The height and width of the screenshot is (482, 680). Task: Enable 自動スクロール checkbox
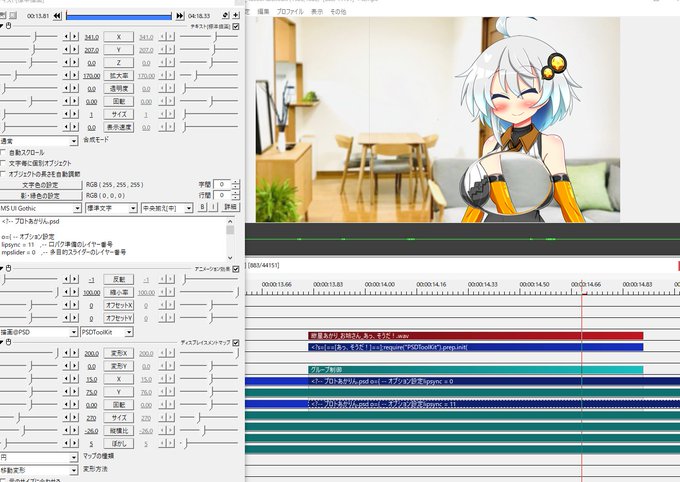click(x=3, y=152)
